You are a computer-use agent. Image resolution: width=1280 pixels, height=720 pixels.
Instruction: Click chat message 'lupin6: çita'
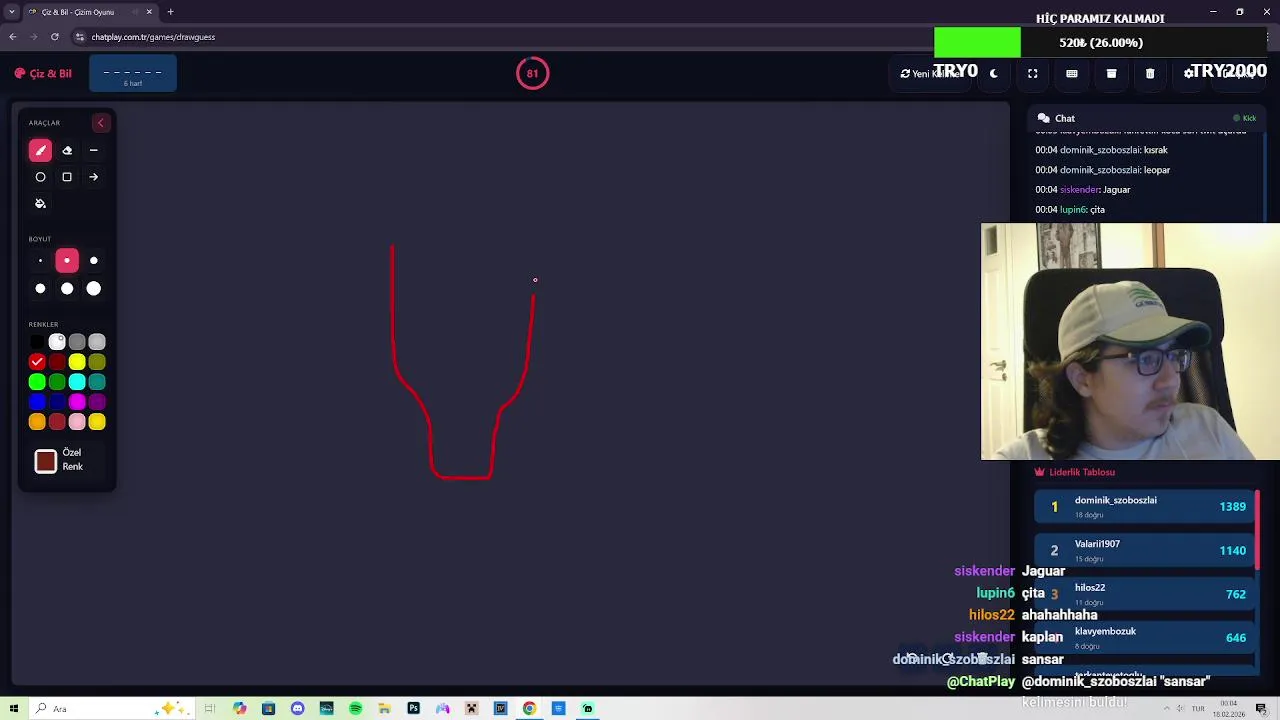tap(1070, 210)
